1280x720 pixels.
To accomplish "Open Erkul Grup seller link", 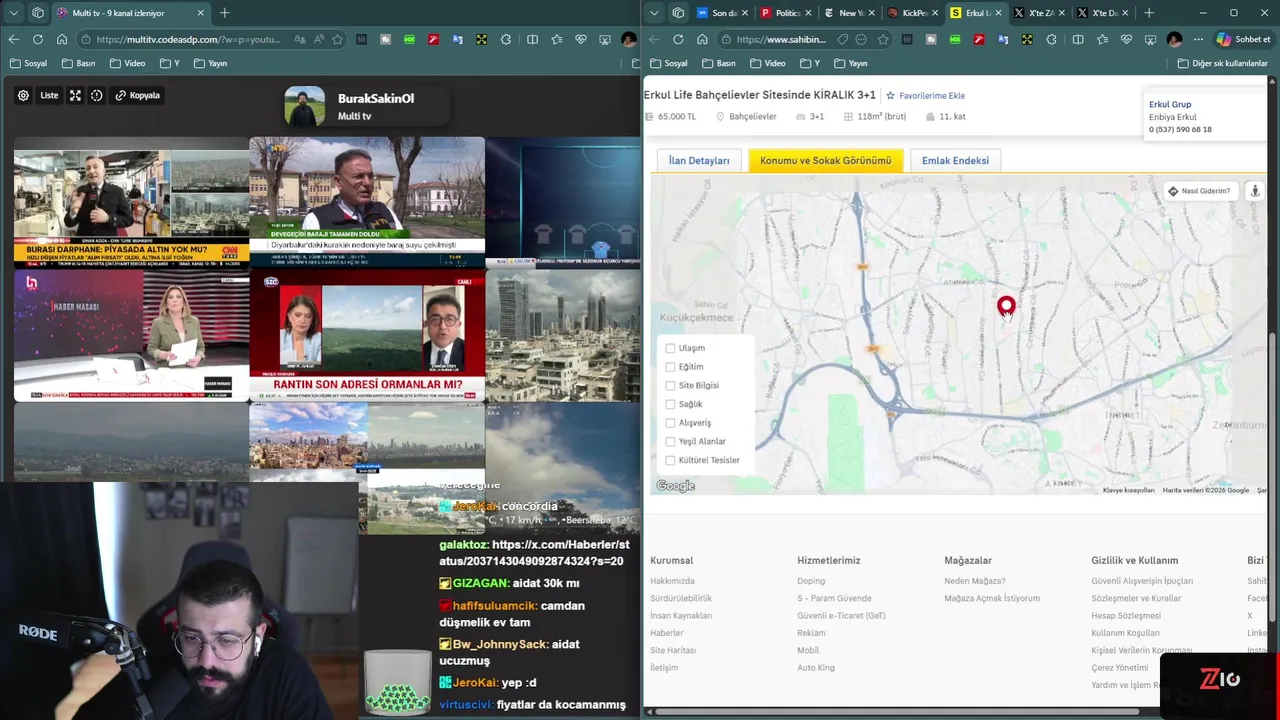I will pyautogui.click(x=1170, y=104).
